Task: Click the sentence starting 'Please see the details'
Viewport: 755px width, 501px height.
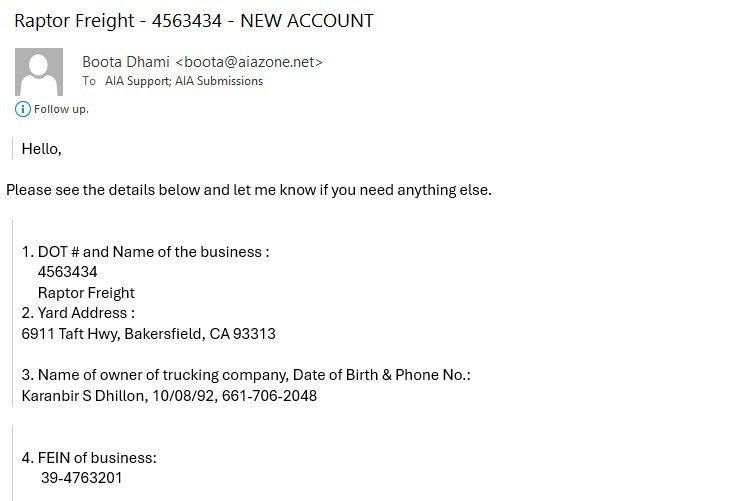Action: tap(249, 190)
